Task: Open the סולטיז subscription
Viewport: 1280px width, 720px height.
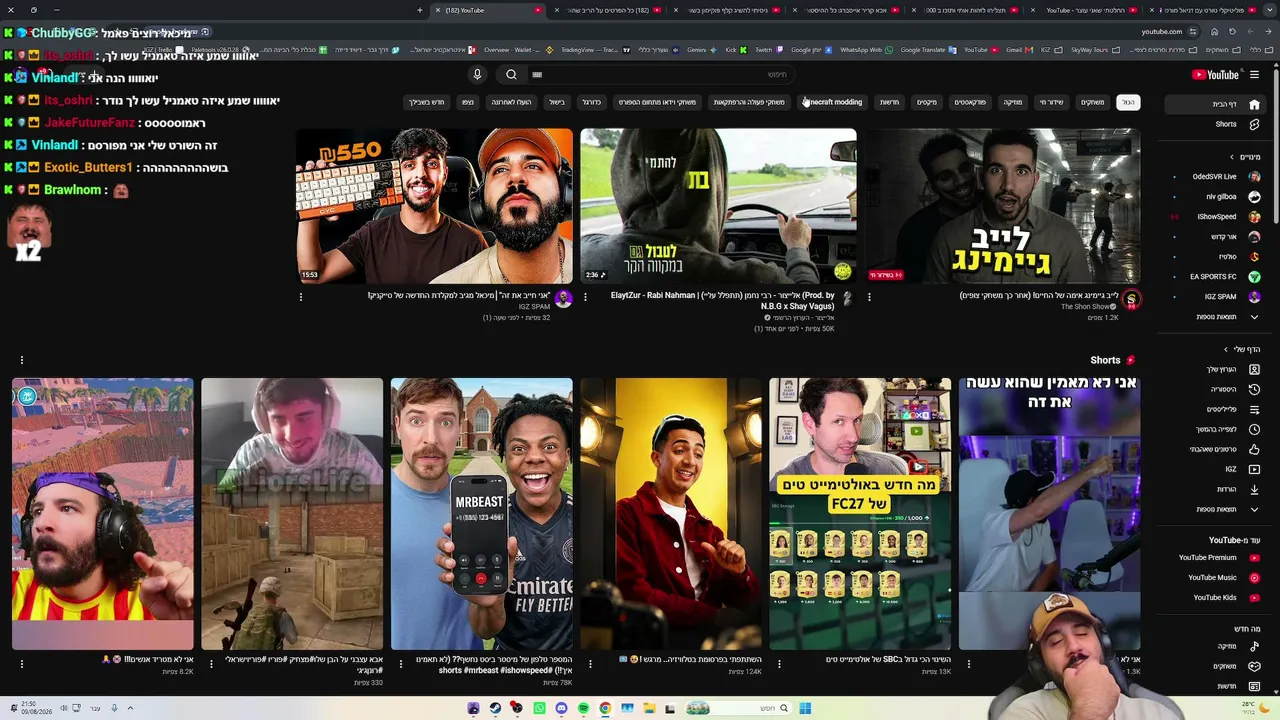Action: click(1215, 257)
